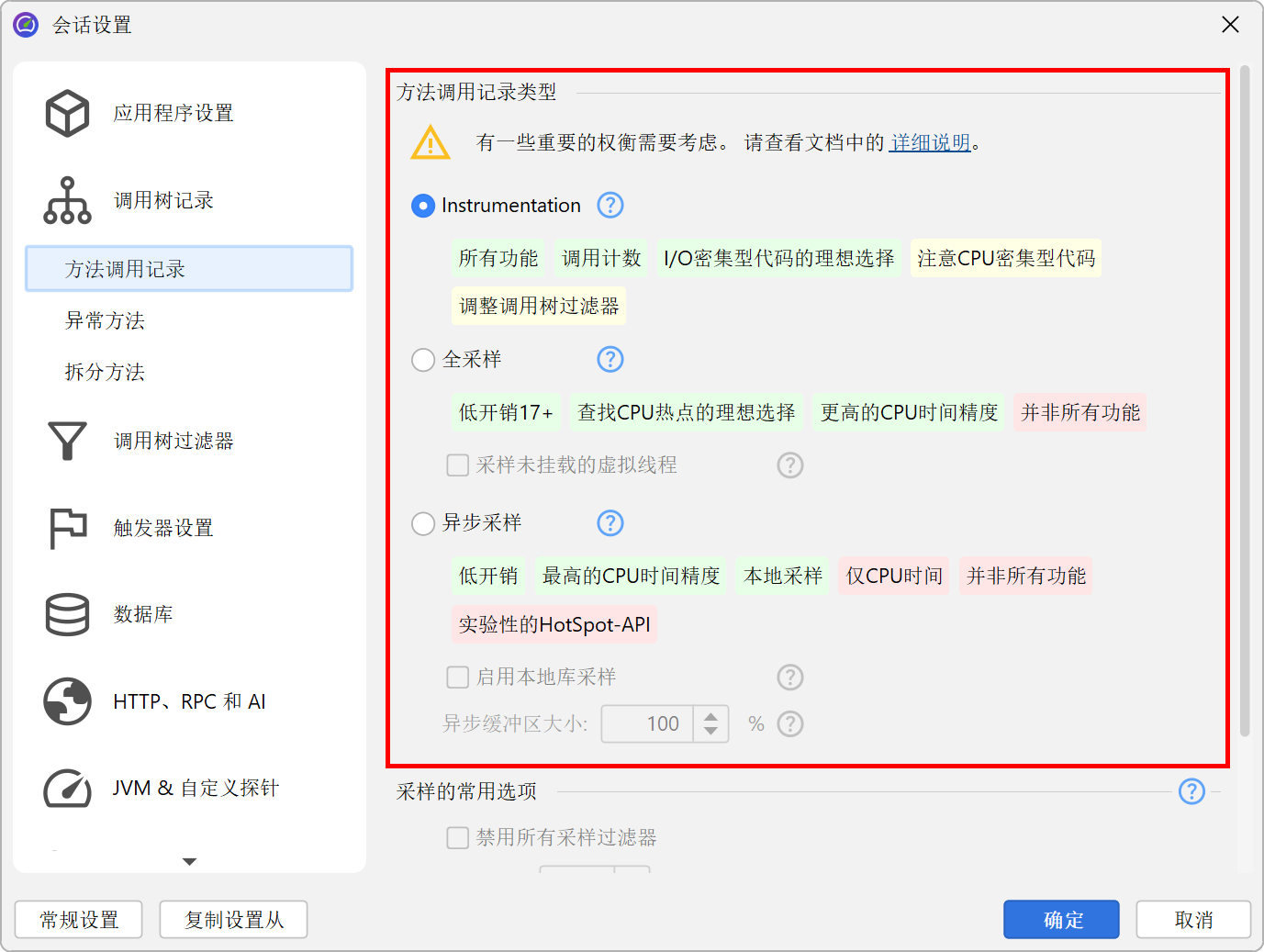1264x952 pixels.
Task: Switch to 异常方法 sidebar item
Action: coord(105,320)
